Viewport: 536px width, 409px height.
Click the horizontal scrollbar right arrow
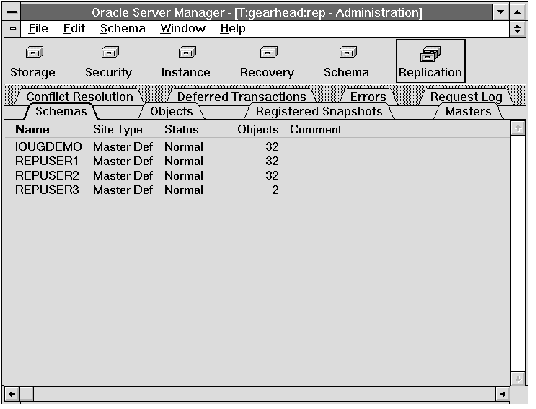tap(502, 395)
